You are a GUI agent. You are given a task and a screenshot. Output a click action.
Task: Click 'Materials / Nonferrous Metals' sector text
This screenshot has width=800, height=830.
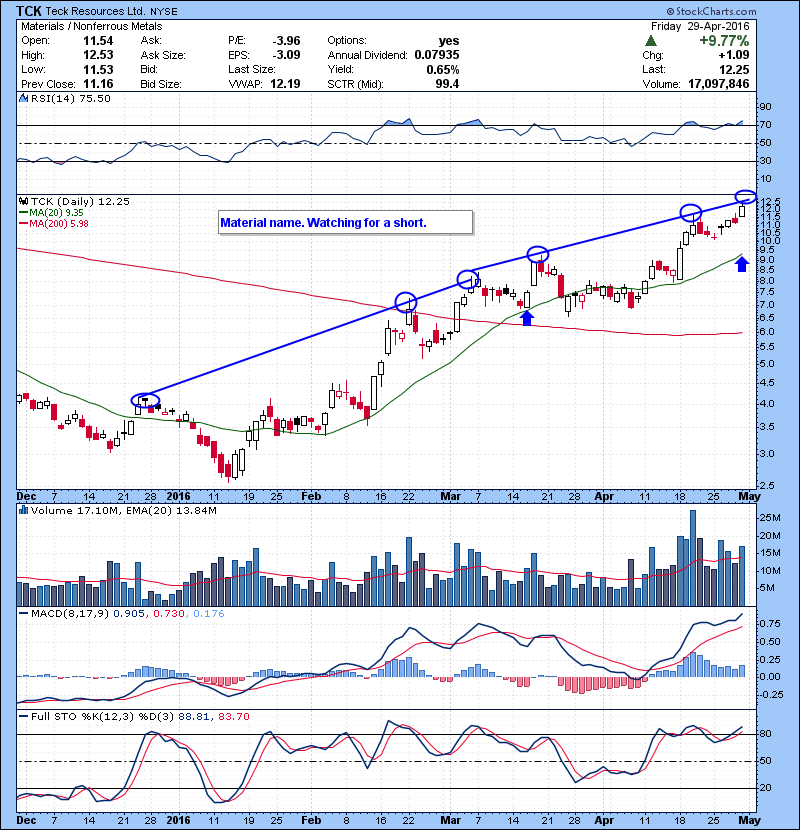pyautogui.click(x=92, y=26)
